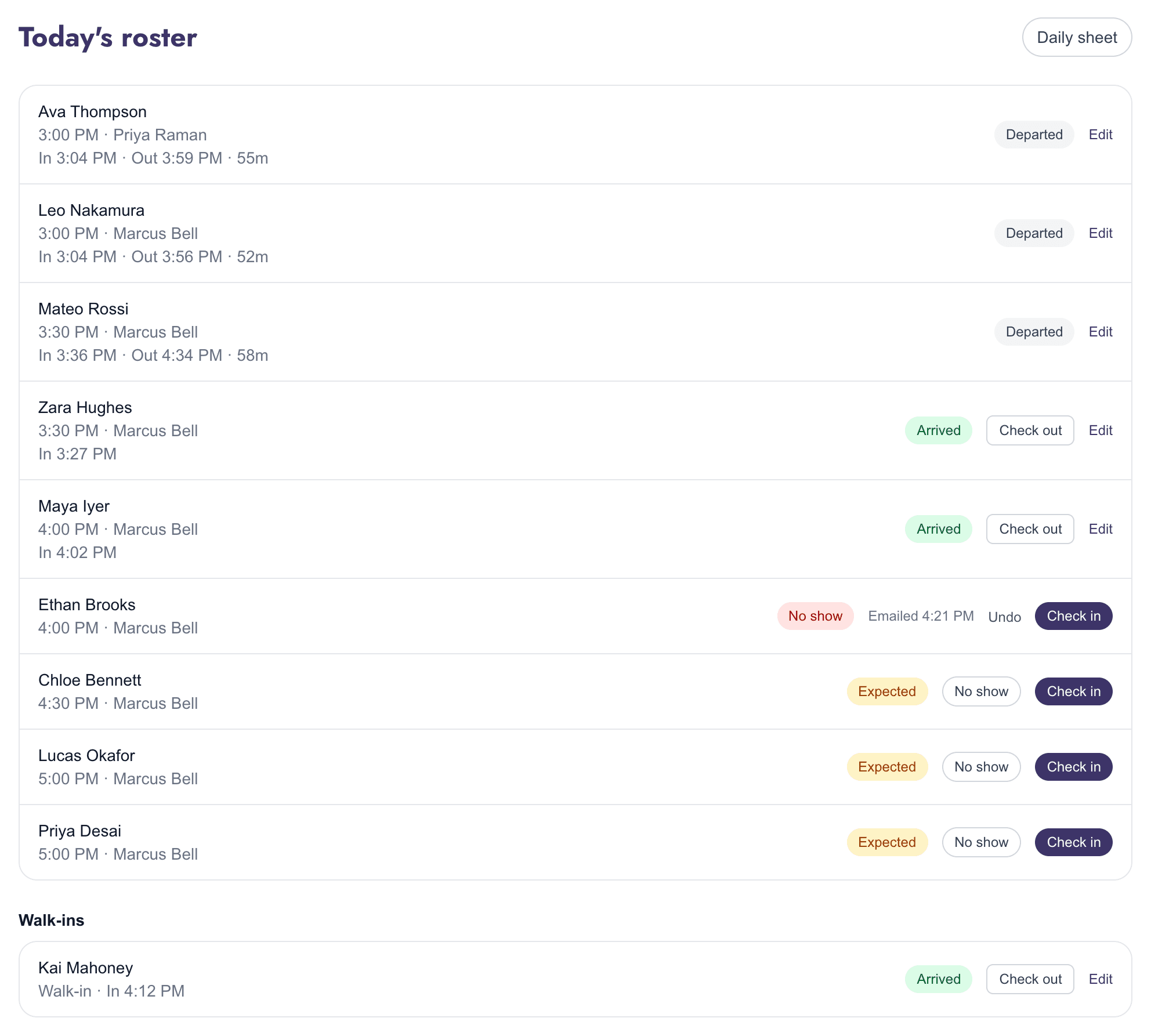This screenshot has width=1151, height=1036.
Task: Click Ava Thompson's Departed status badge
Action: click(x=1034, y=135)
